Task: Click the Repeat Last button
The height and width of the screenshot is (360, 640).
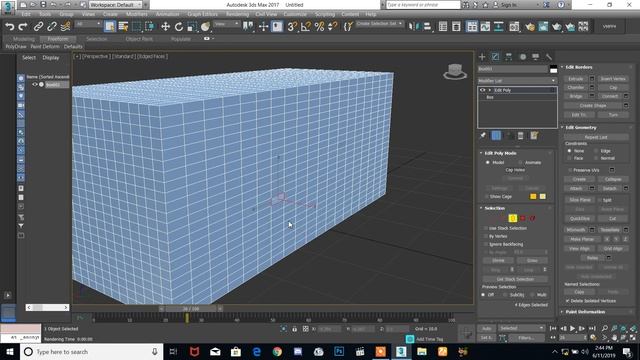Action: click(x=596, y=137)
